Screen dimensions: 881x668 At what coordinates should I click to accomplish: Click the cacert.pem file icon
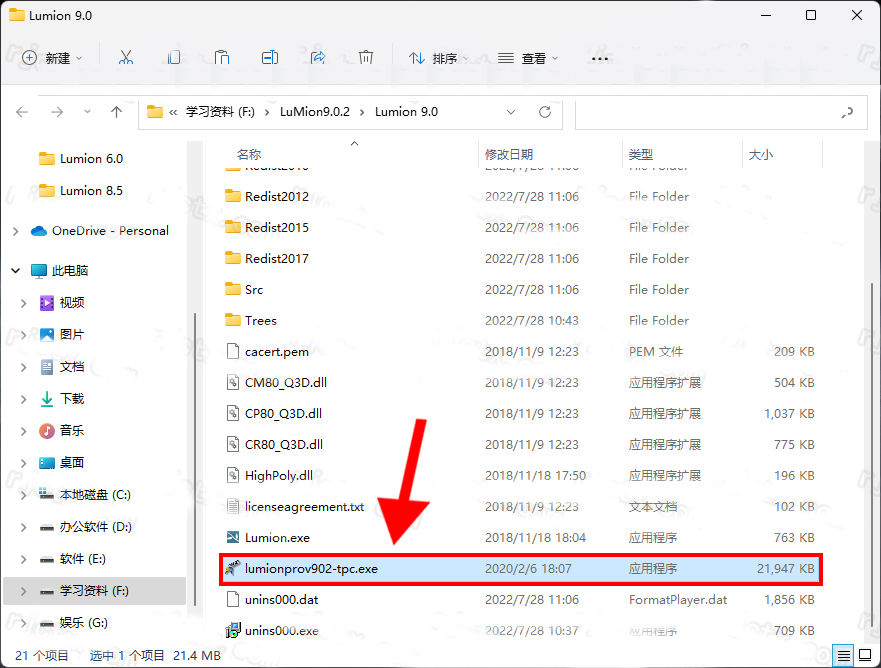coord(233,351)
